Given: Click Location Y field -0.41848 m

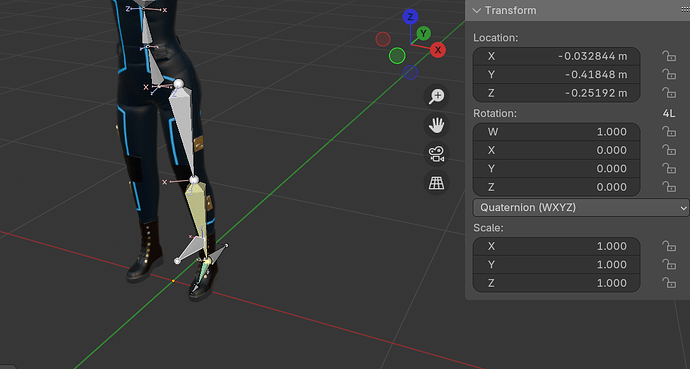Looking at the screenshot, I should tap(557, 75).
